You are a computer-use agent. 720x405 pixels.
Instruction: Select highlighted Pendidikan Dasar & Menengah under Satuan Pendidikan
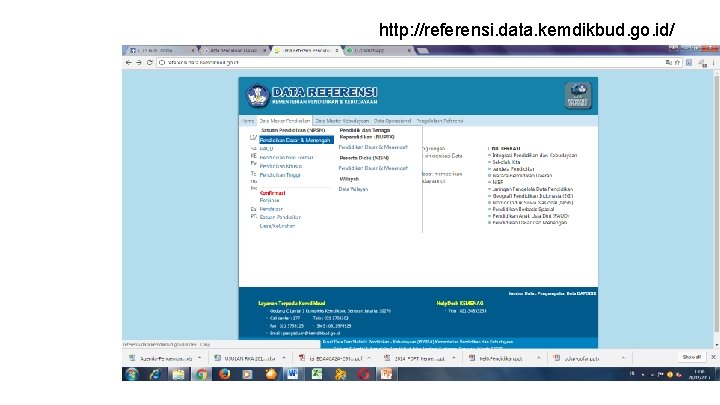(x=296, y=140)
